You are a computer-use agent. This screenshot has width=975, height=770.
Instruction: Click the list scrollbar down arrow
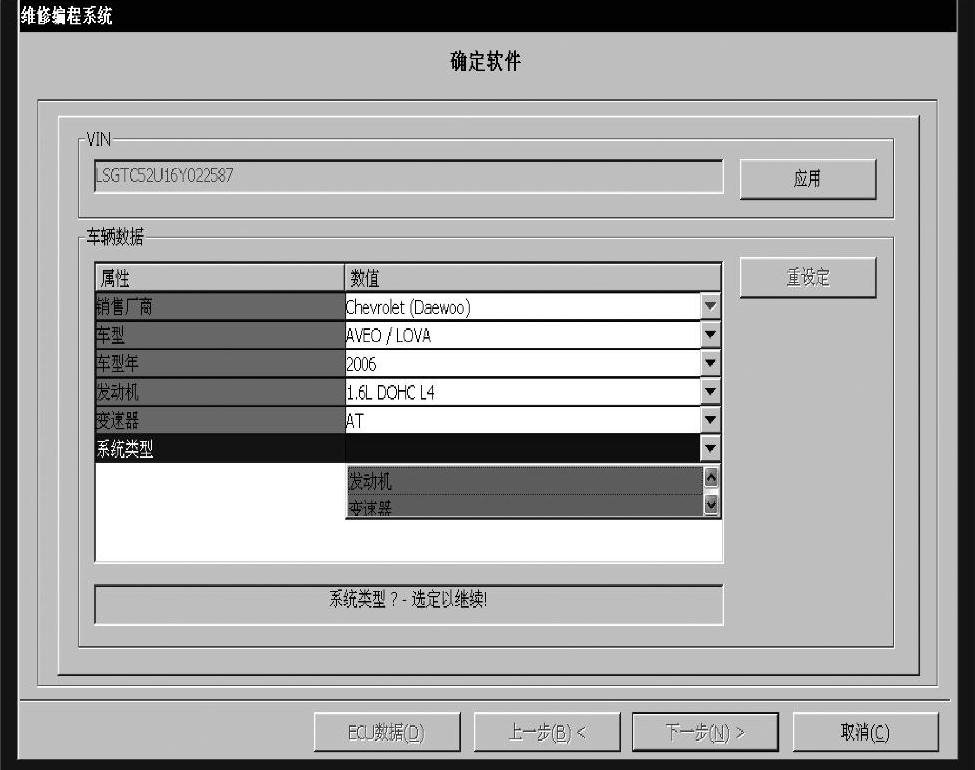pyautogui.click(x=711, y=506)
